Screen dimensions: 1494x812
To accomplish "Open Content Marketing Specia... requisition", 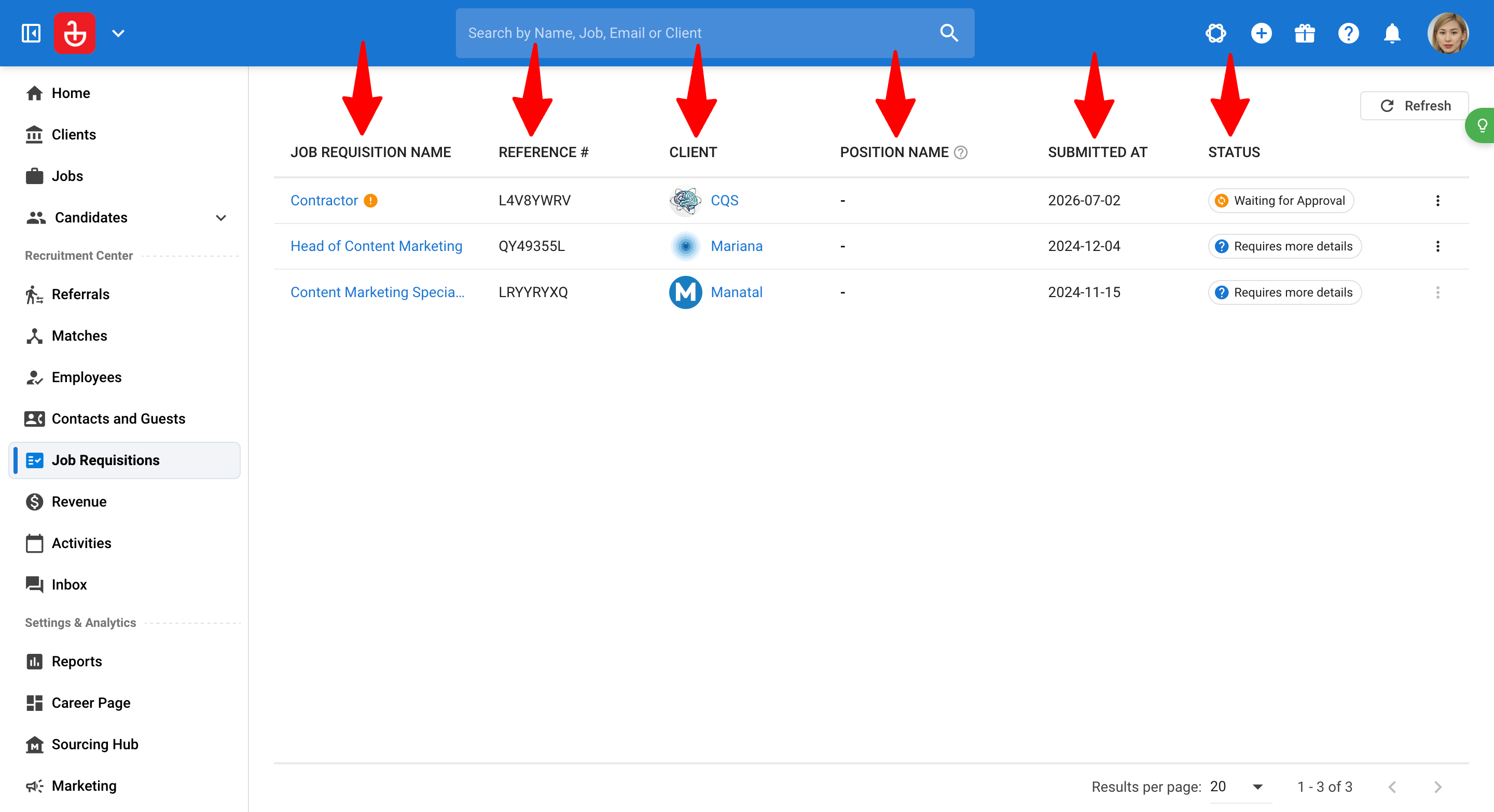I will (378, 292).
